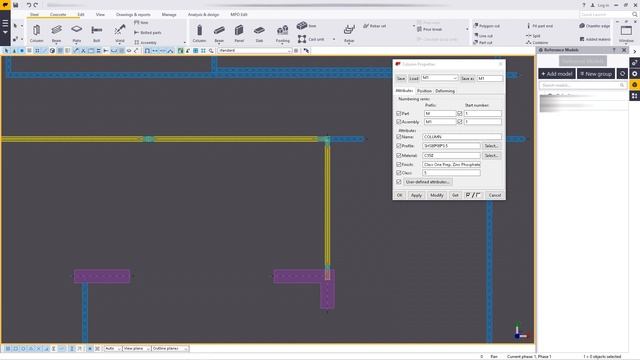This screenshot has height=360, width=640.
Task: Click the Added material tool
Action: [595, 39]
